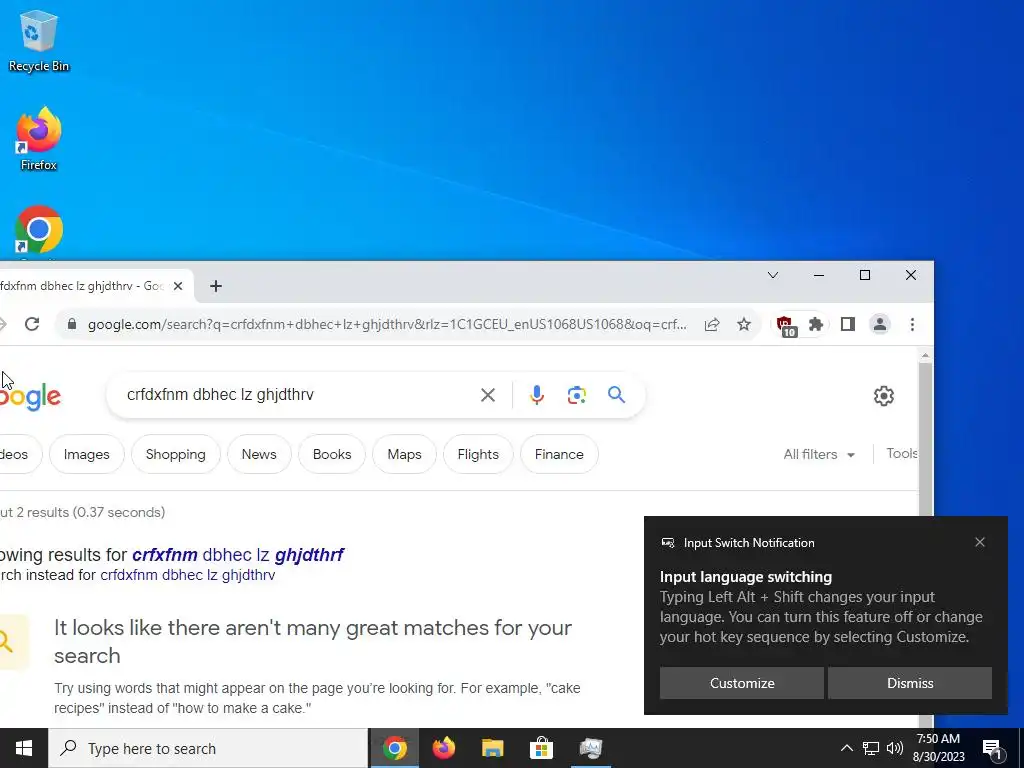The image size is (1024, 768).
Task: Select the Chrome address bar URL
Action: point(387,324)
